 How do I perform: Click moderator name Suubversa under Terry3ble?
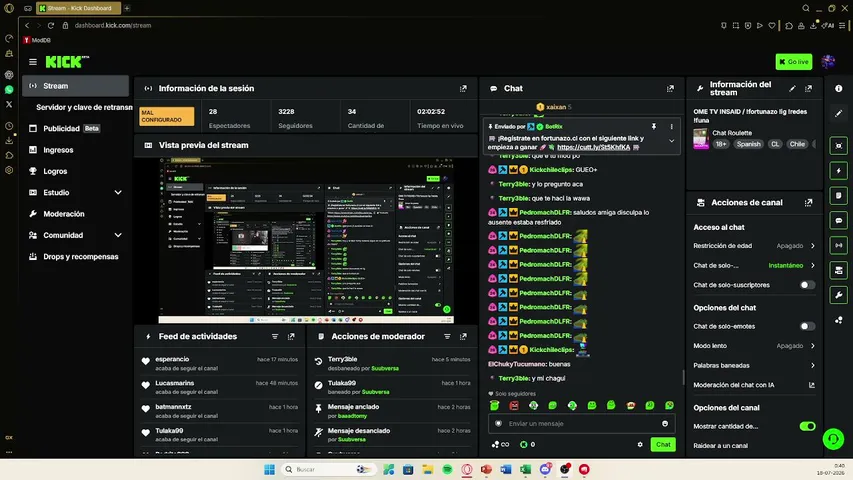pos(385,368)
